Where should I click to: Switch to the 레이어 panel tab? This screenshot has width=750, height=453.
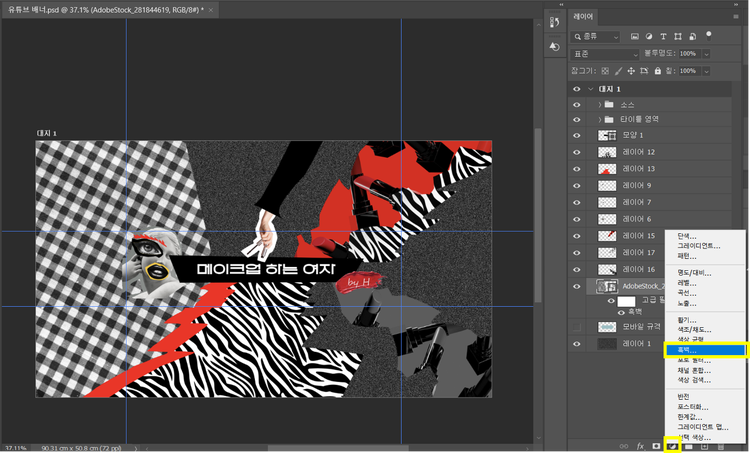click(583, 17)
